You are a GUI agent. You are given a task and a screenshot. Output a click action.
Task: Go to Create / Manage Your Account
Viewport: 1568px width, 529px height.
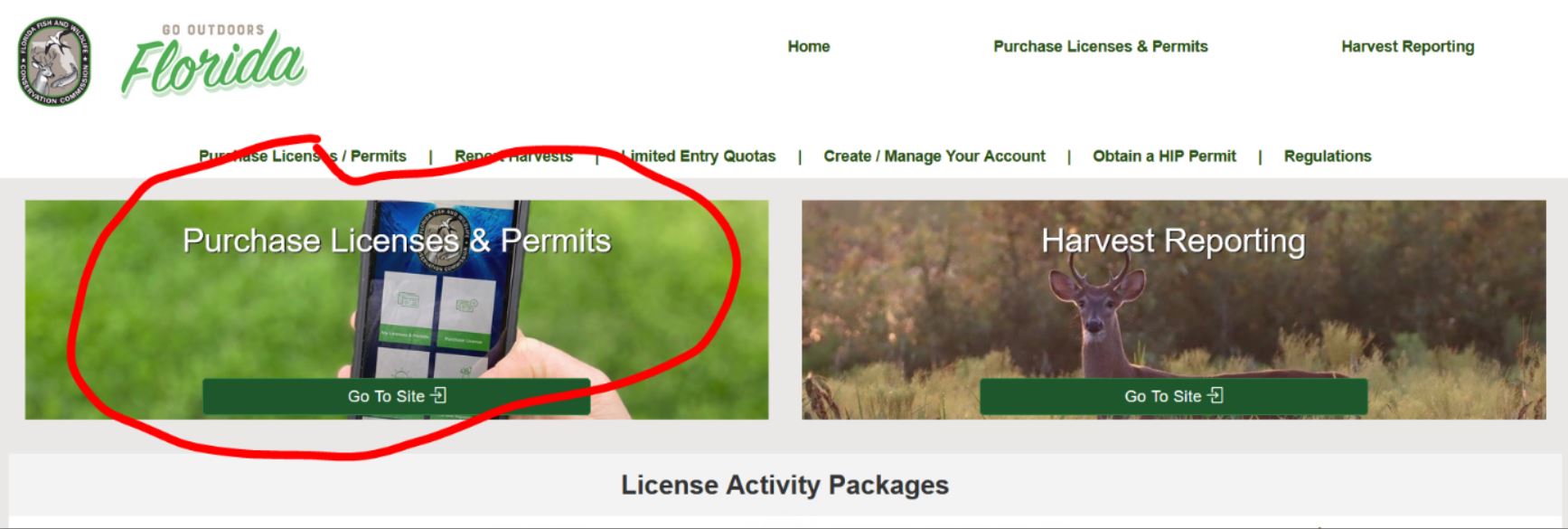coord(934,156)
